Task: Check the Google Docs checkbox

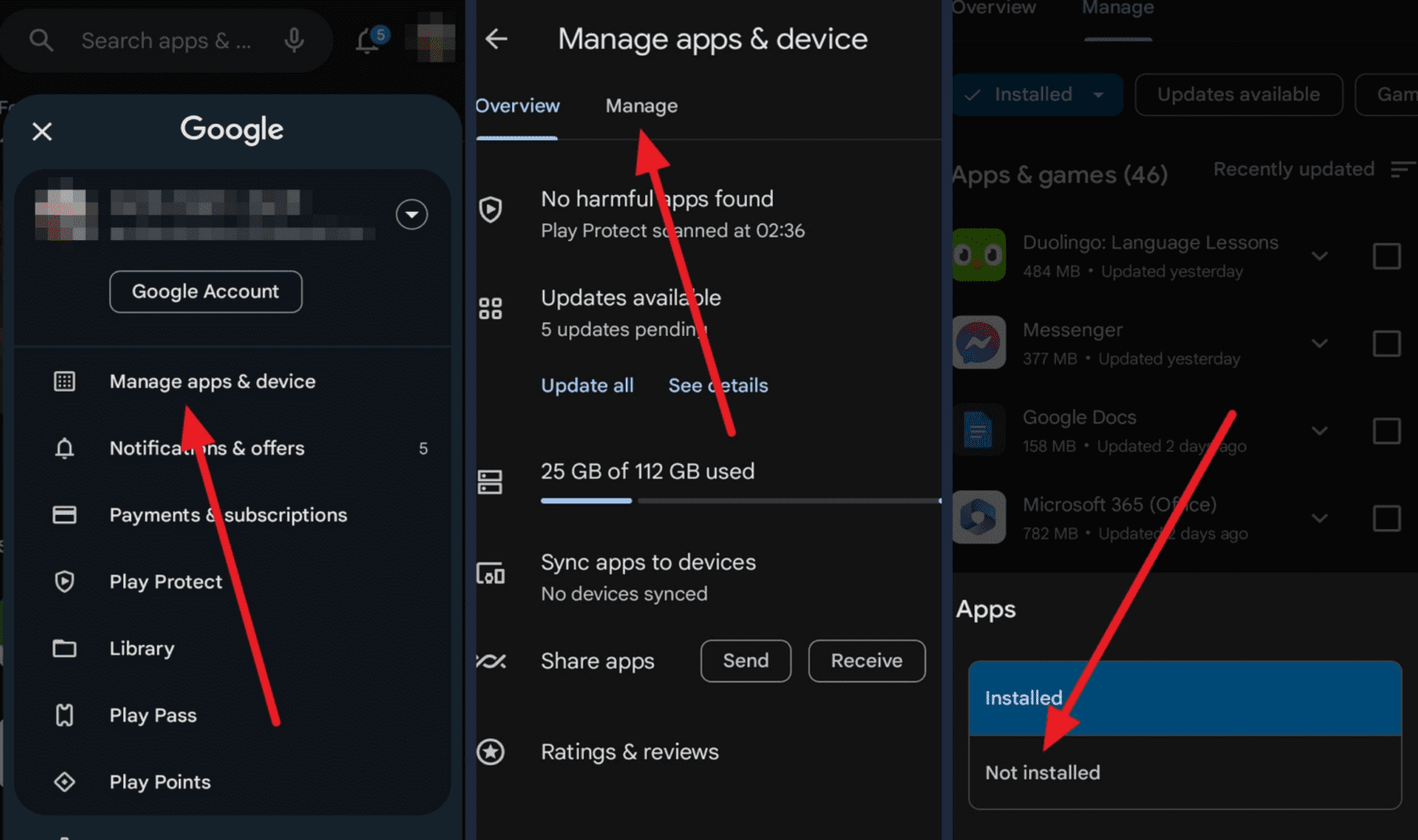Action: point(1386,431)
